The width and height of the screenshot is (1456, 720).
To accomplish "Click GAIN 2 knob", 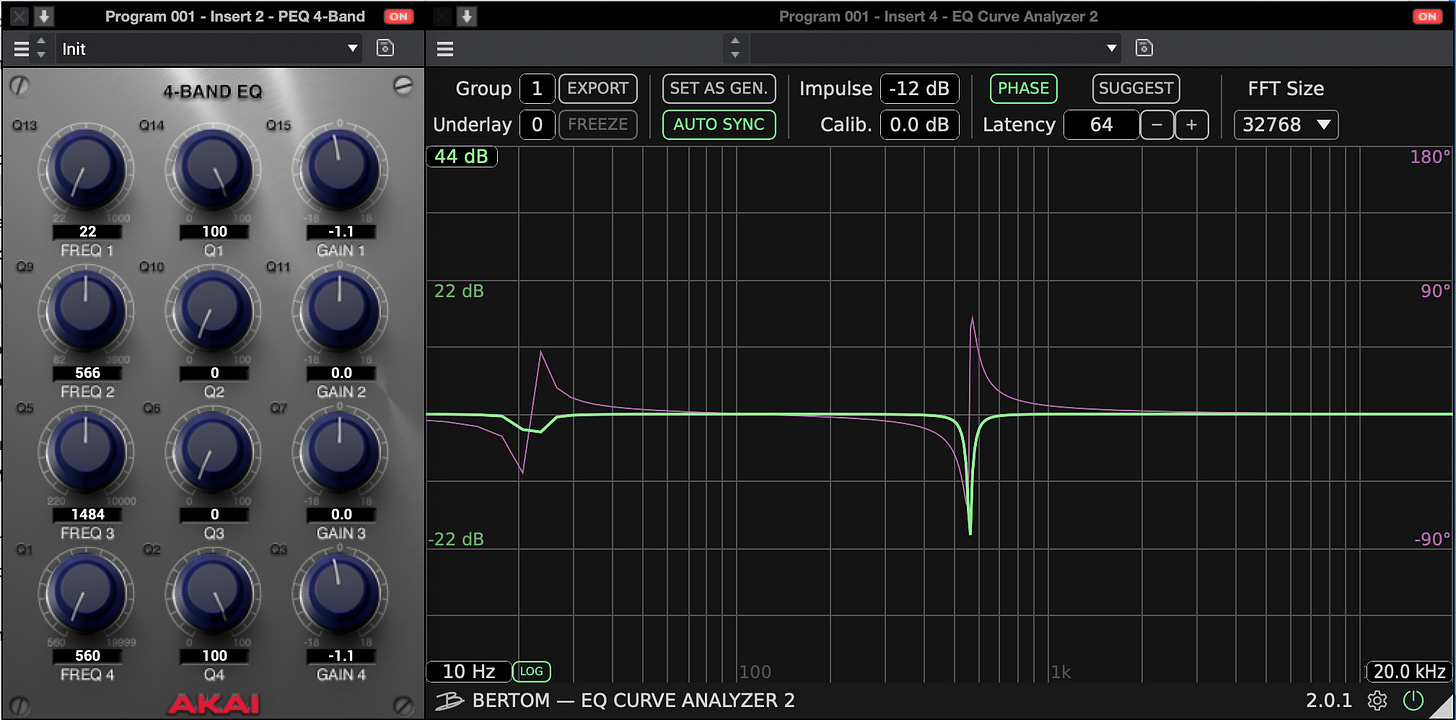I will 341,311.
